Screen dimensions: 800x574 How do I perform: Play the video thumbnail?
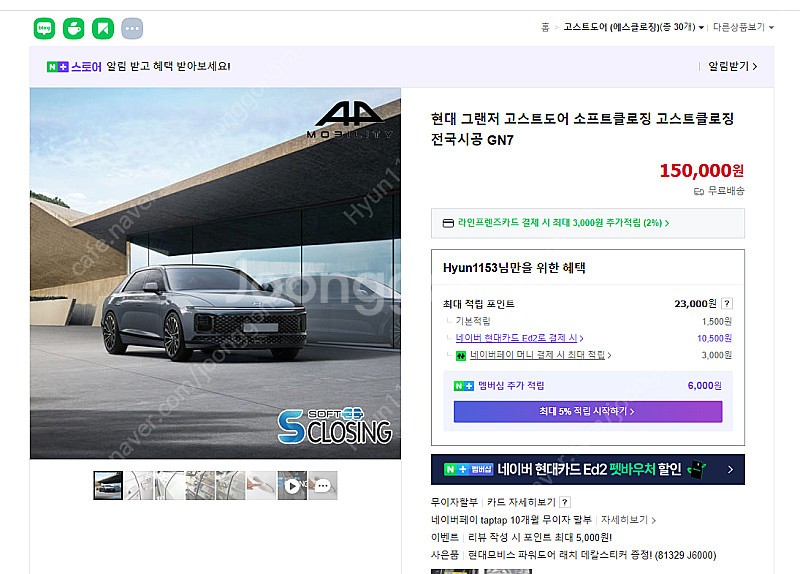(292, 485)
